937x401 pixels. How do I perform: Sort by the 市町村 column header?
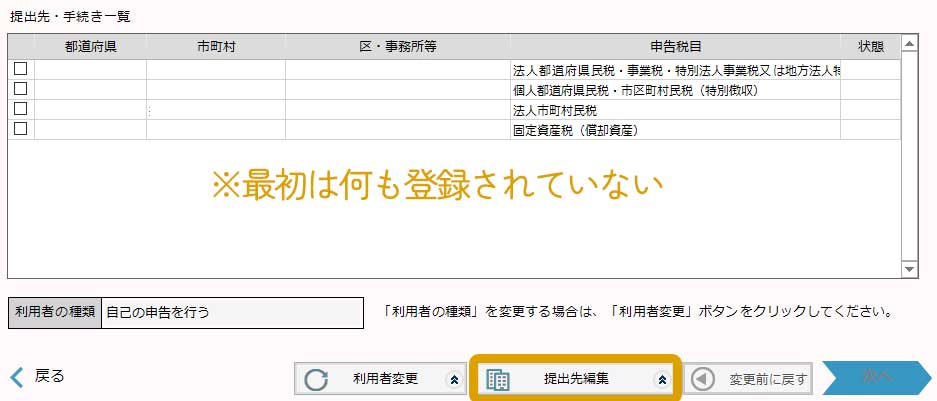215,47
